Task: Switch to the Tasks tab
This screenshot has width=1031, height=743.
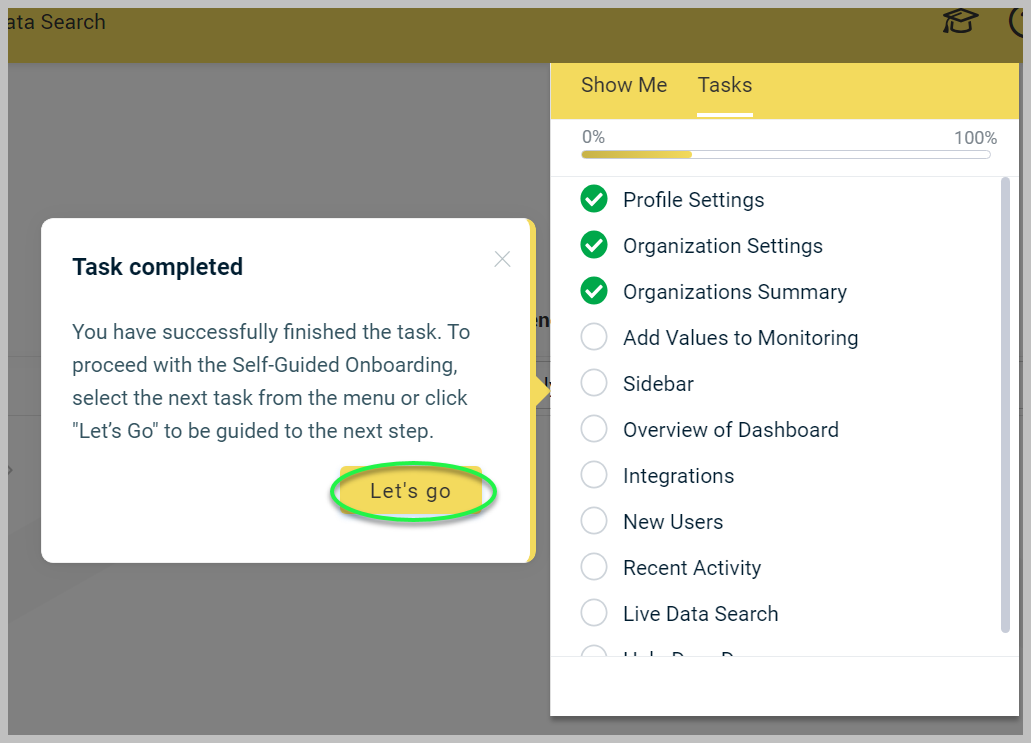Action: (x=725, y=85)
